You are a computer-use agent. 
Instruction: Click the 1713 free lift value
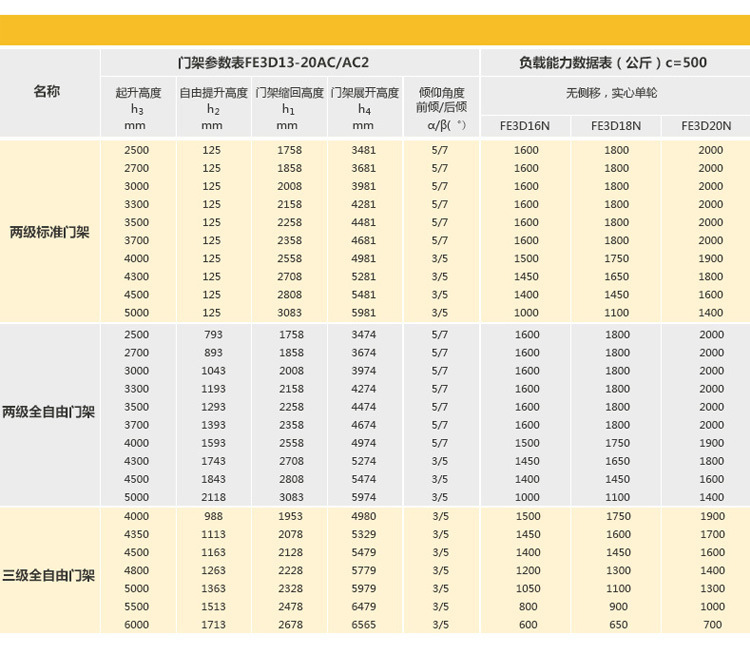coord(213,625)
